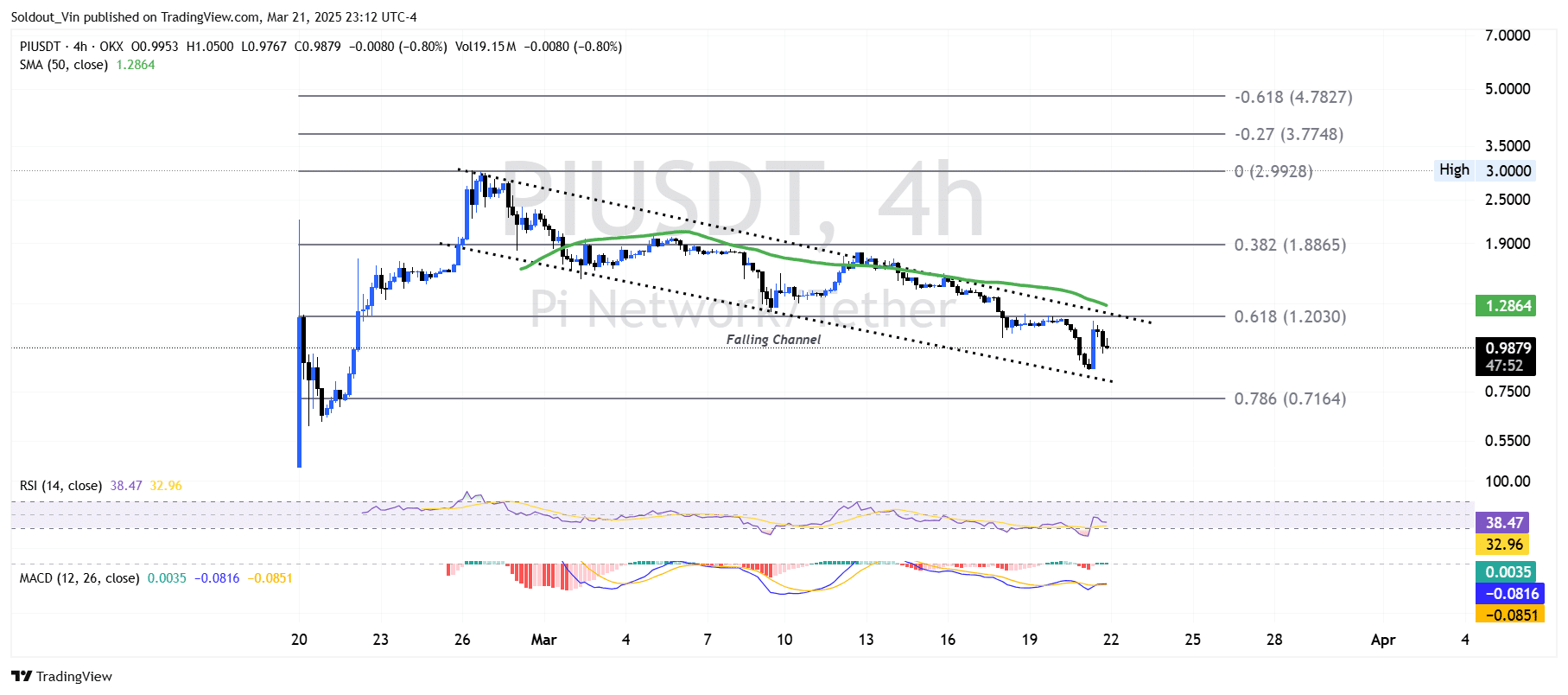Viewport: 1568px width, 695px height.
Task: Click the Vol 19.15M value in header
Action: pyautogui.click(x=486, y=47)
